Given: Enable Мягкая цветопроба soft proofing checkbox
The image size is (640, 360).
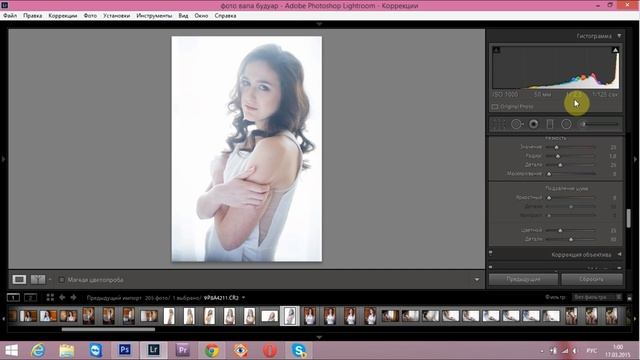Looking at the screenshot, I should click(x=62, y=280).
